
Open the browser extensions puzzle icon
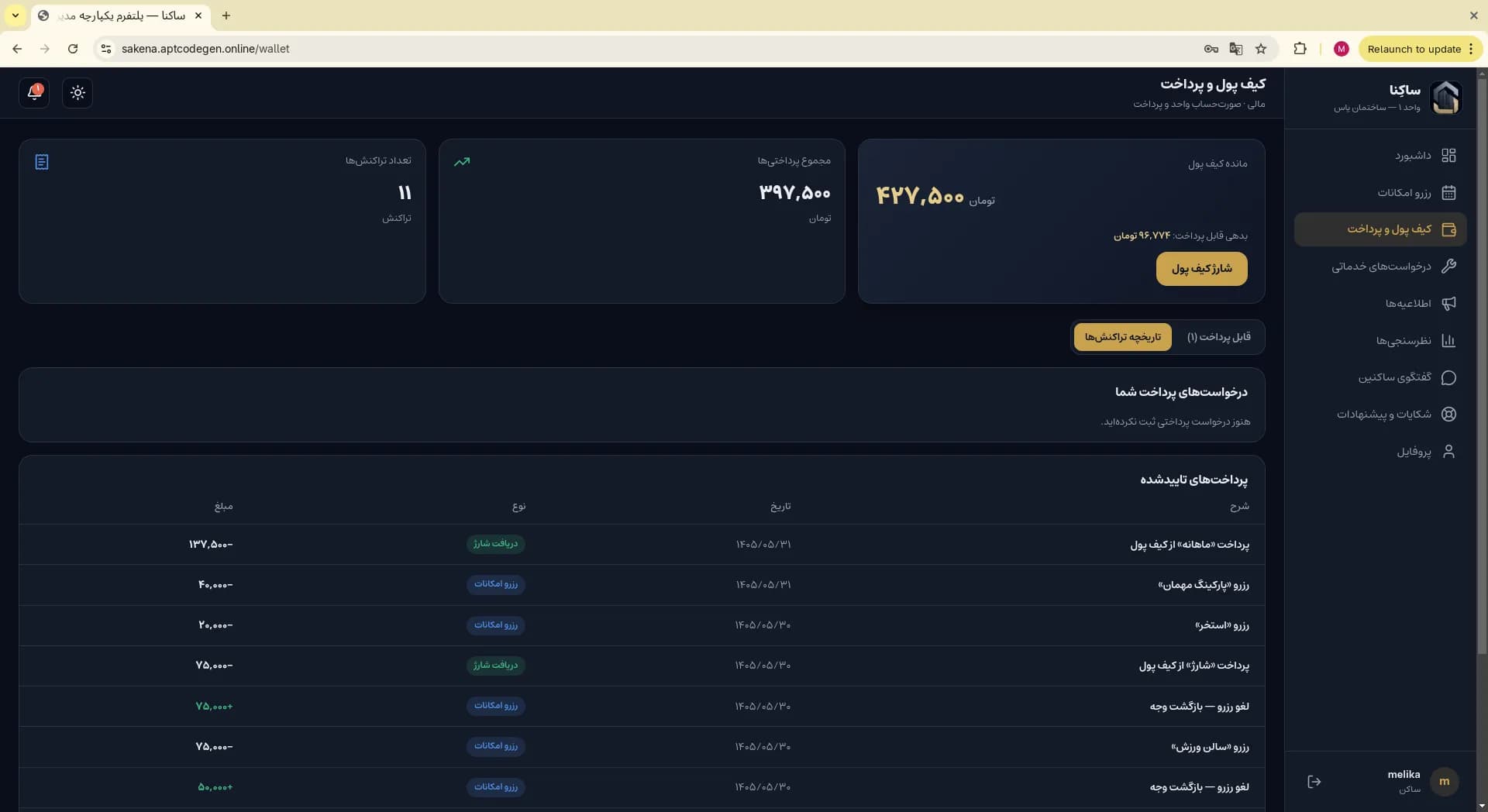point(1300,49)
